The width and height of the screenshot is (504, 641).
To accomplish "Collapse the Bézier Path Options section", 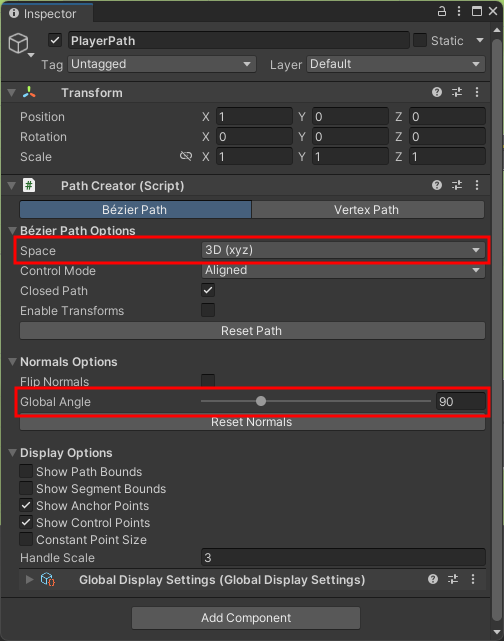I will pos(13,230).
